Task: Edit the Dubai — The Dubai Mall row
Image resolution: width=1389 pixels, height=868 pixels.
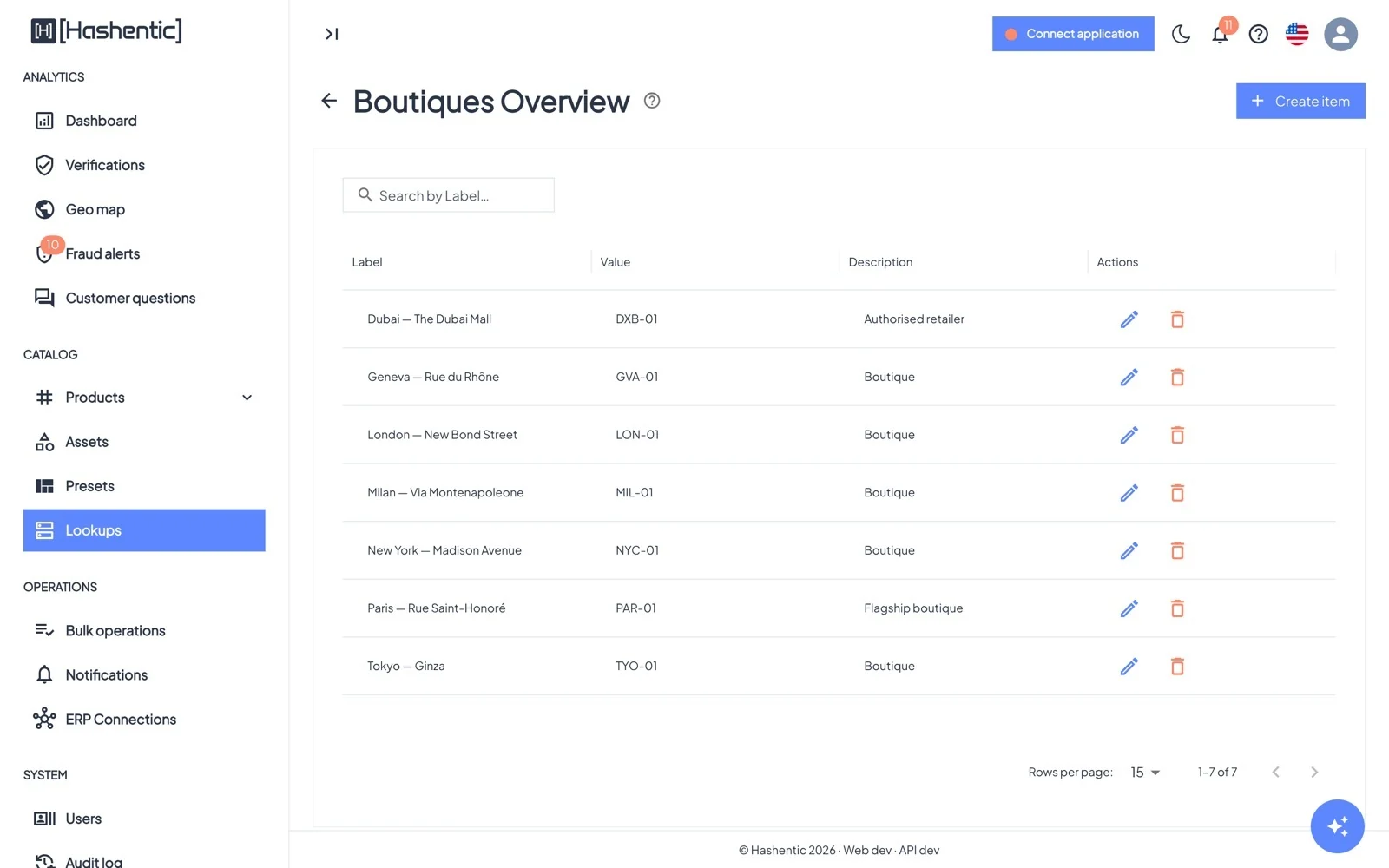Action: tap(1129, 319)
